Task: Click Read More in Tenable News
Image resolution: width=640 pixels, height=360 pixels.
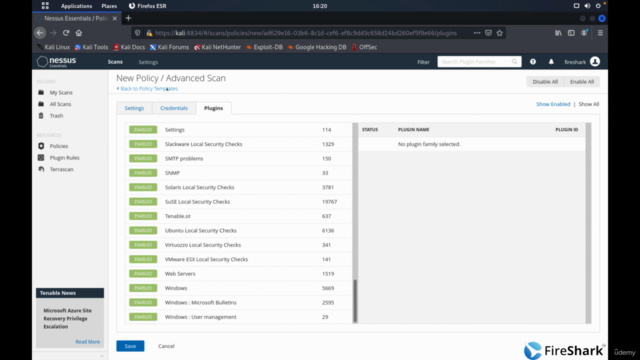Action: pyautogui.click(x=87, y=342)
